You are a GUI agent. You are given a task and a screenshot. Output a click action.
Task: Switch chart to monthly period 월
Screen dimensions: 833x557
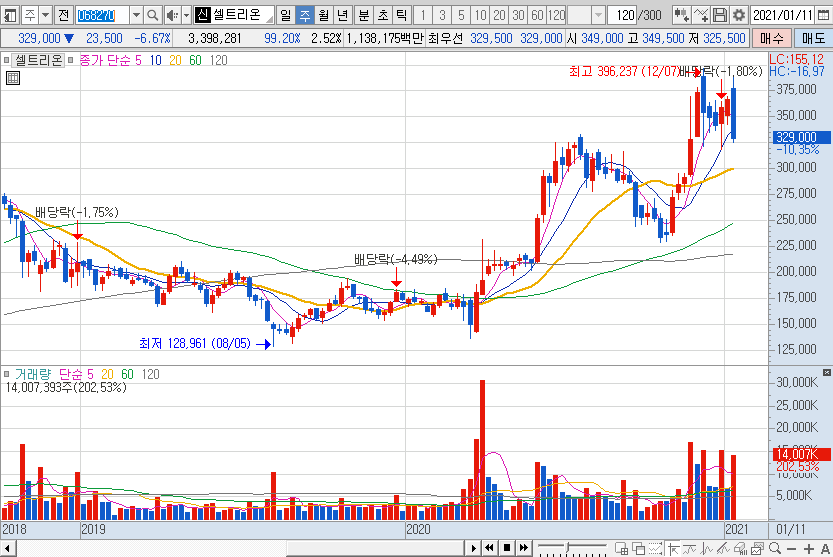(x=324, y=15)
